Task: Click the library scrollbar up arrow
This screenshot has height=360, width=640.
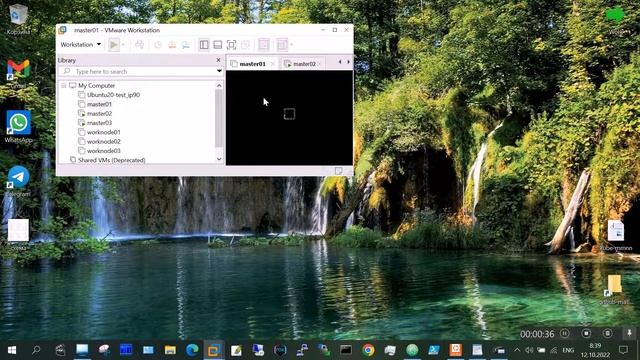Action: (x=219, y=86)
